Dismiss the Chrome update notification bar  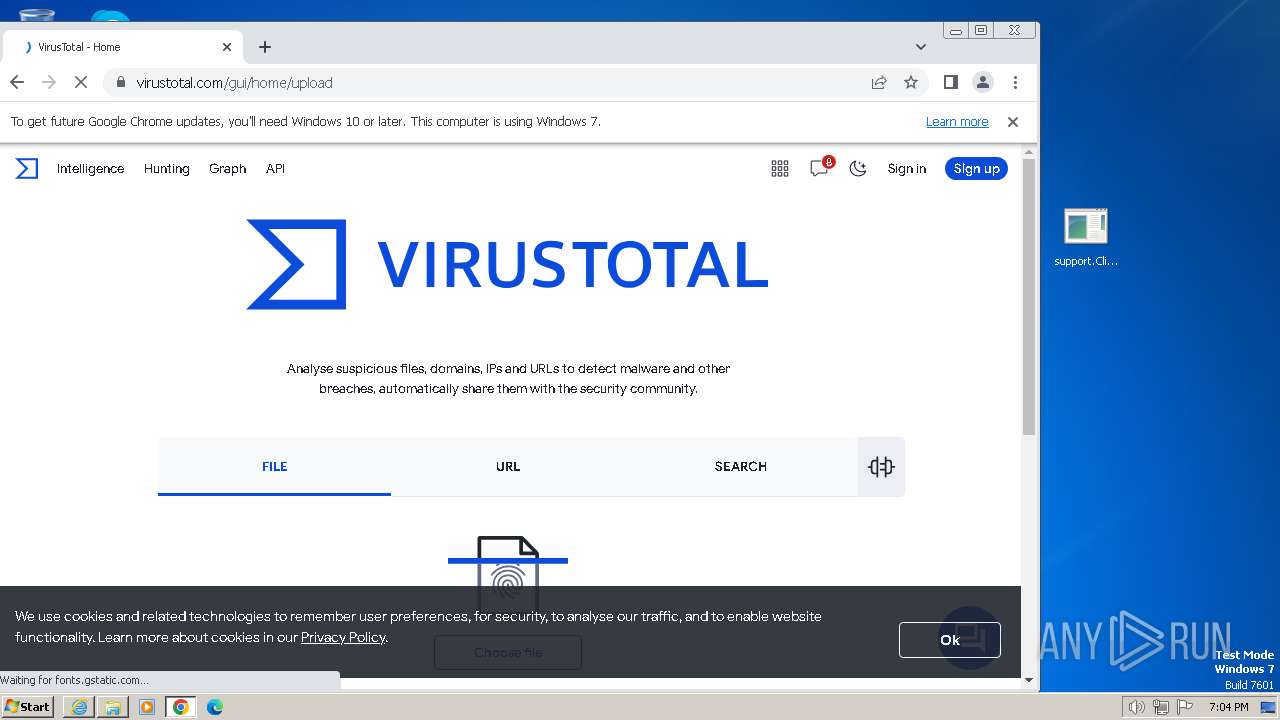pos(1013,122)
